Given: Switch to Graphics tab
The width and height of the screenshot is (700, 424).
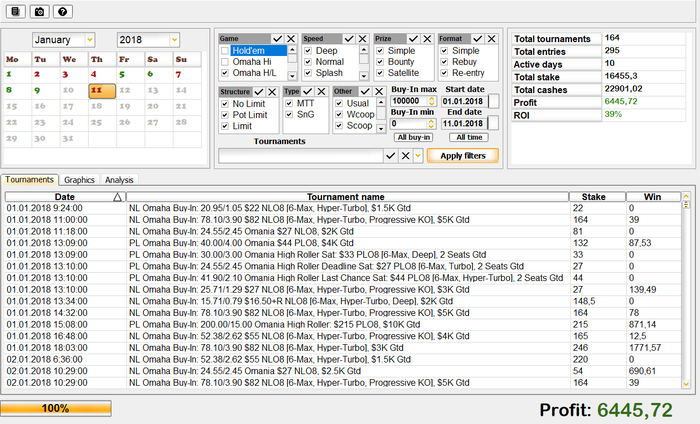Looking at the screenshot, I should tap(79, 180).
